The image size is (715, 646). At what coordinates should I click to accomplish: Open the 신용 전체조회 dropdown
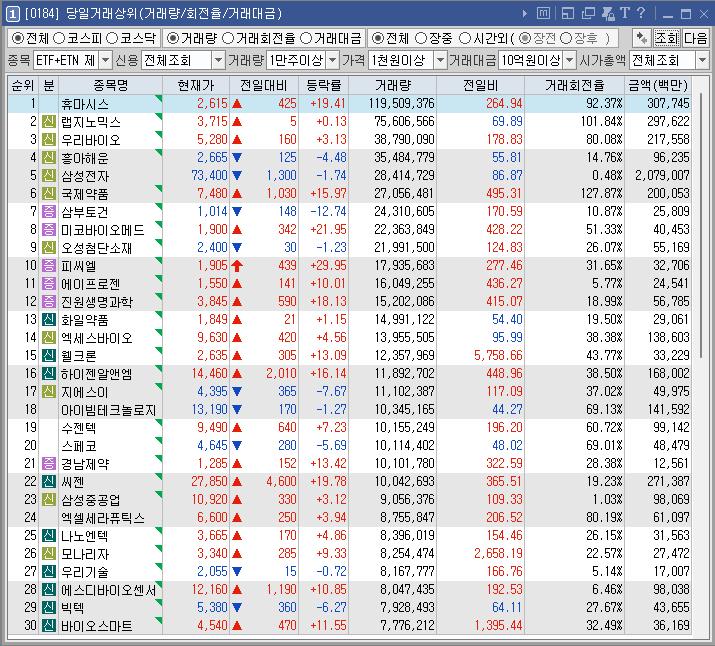point(219,60)
